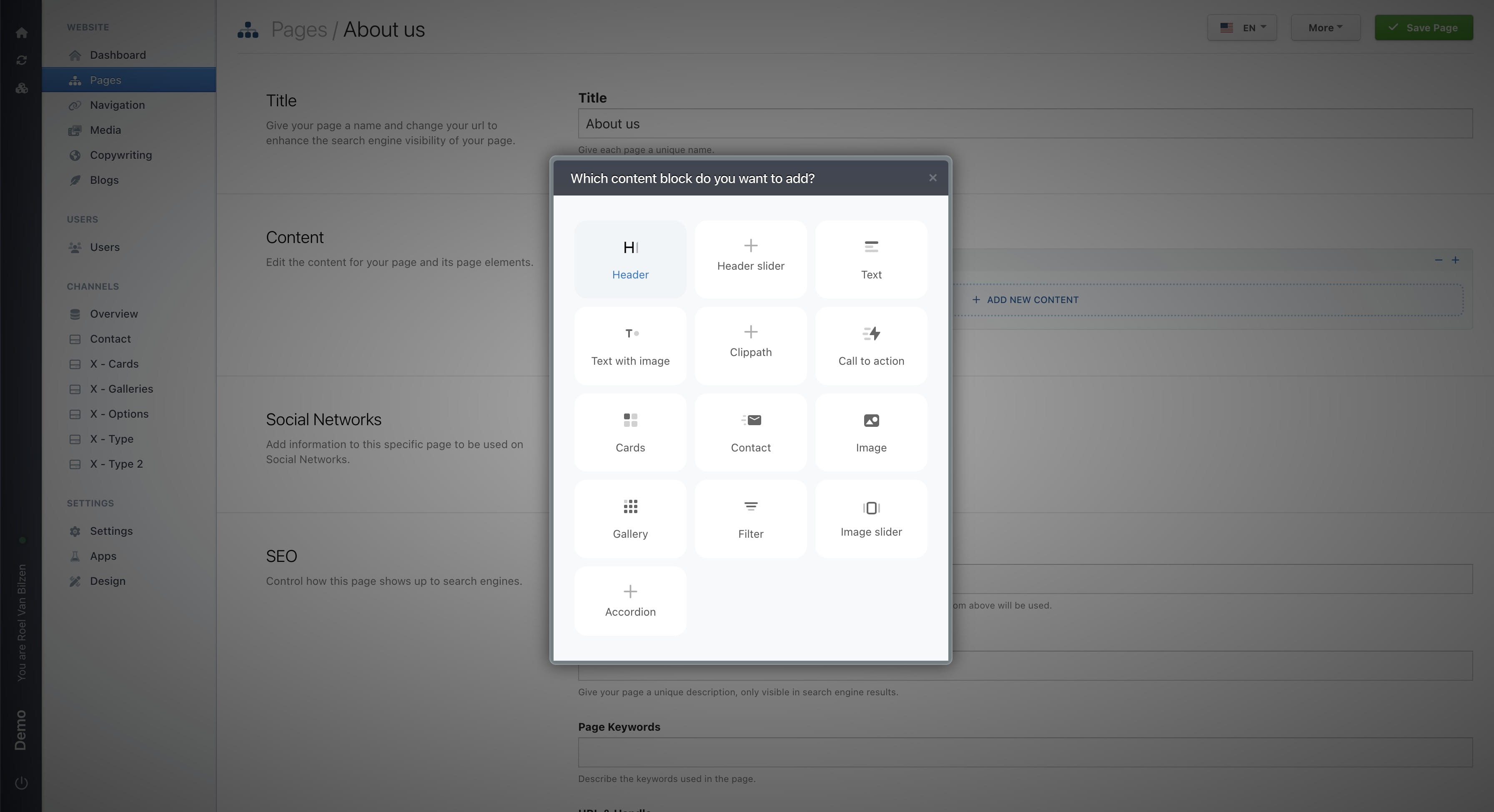This screenshot has height=812, width=1494.
Task: Add an Accordion content block
Action: [x=630, y=600]
